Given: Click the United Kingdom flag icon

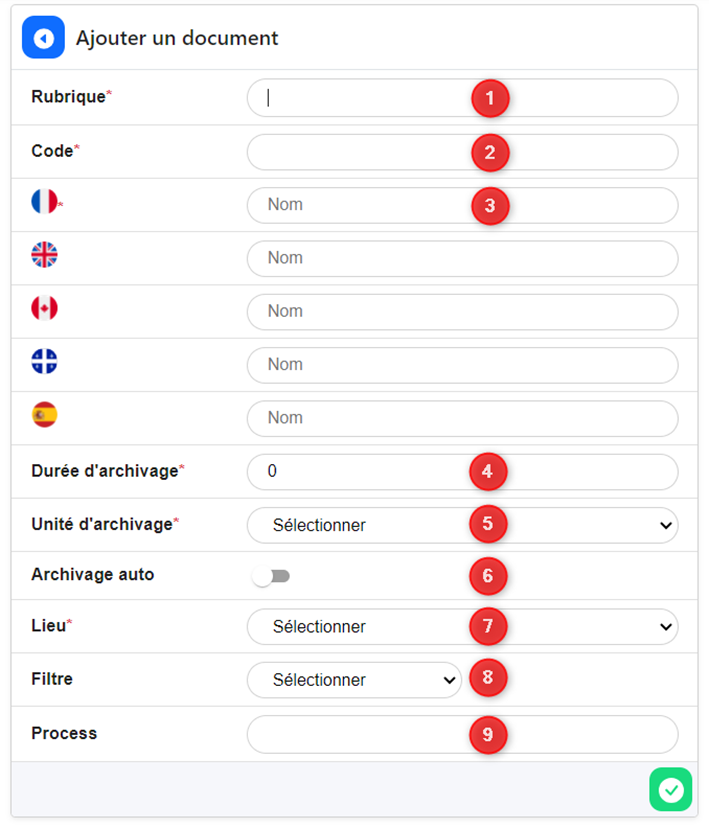Looking at the screenshot, I should coord(44,255).
